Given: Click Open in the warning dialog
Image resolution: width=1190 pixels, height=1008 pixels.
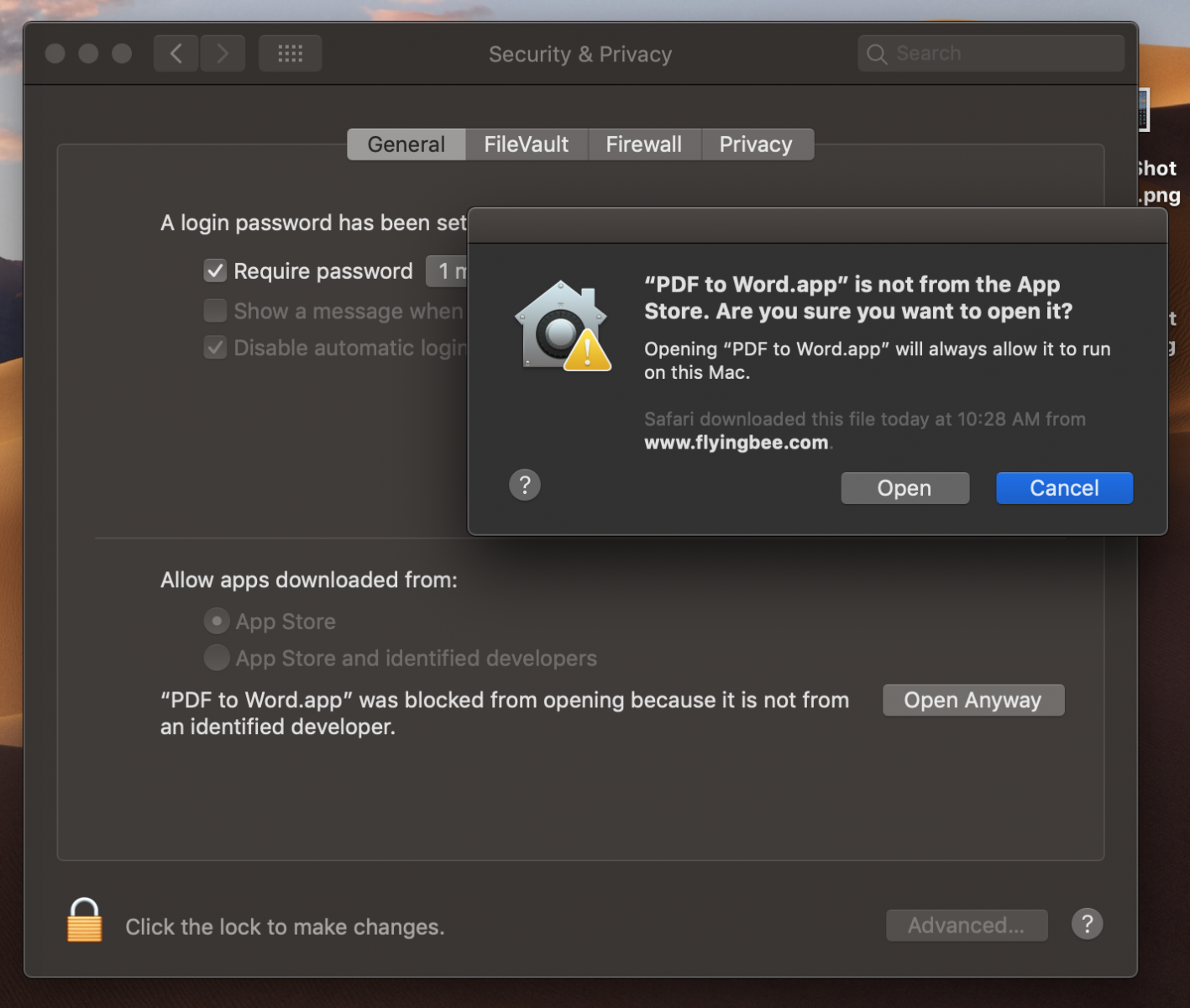Looking at the screenshot, I should [904, 488].
